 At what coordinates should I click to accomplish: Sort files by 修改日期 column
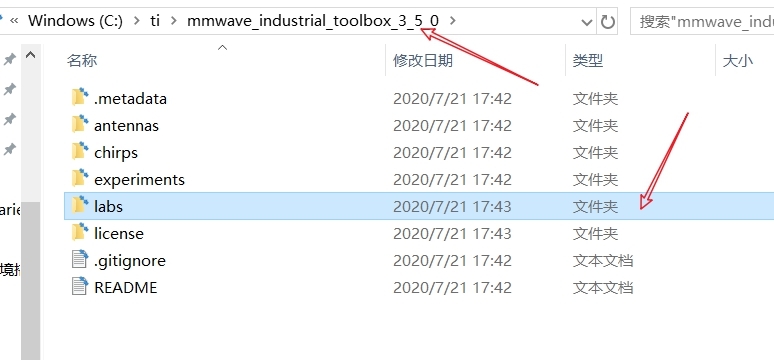point(423,61)
